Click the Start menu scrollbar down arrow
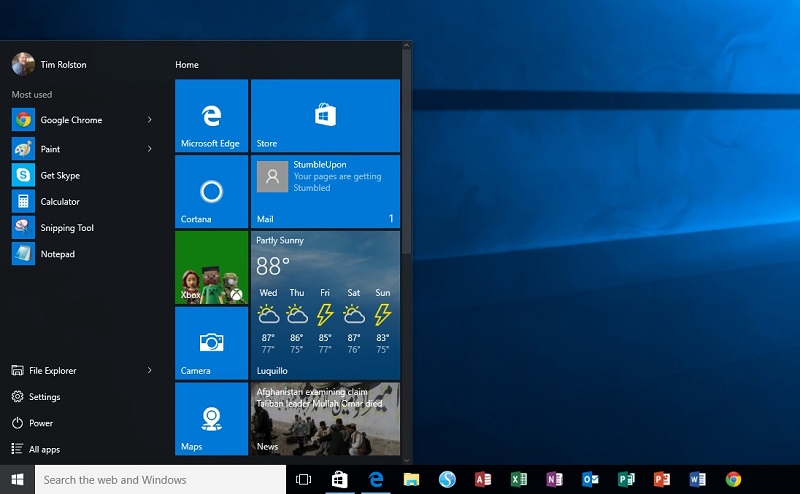The width and height of the screenshot is (800, 494). pyautogui.click(x=406, y=460)
